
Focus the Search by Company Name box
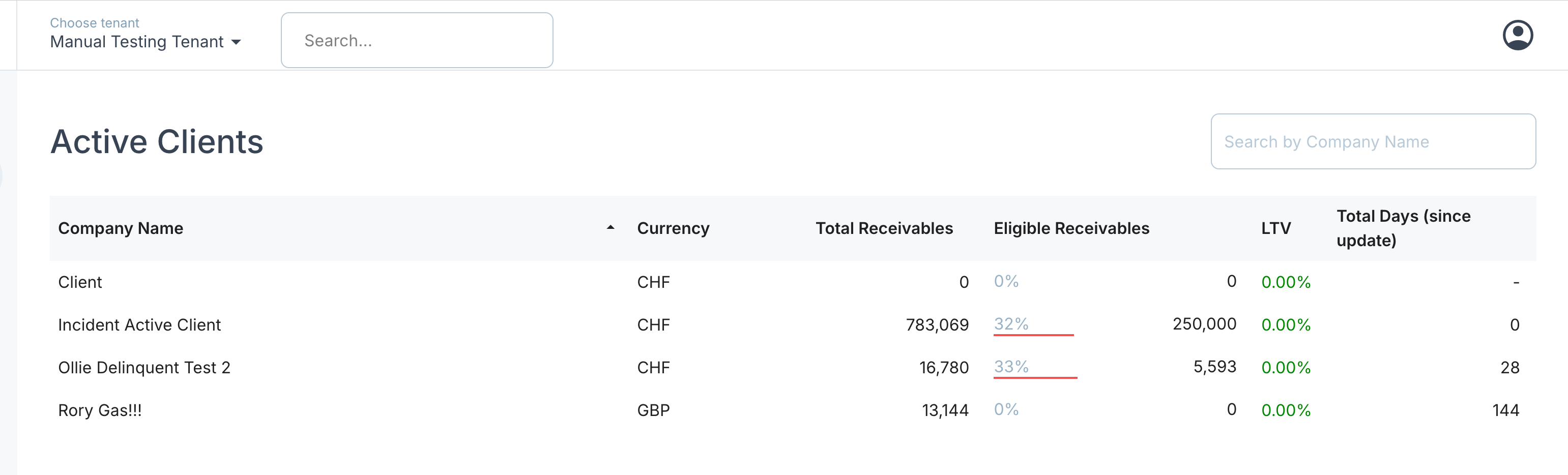(1373, 142)
